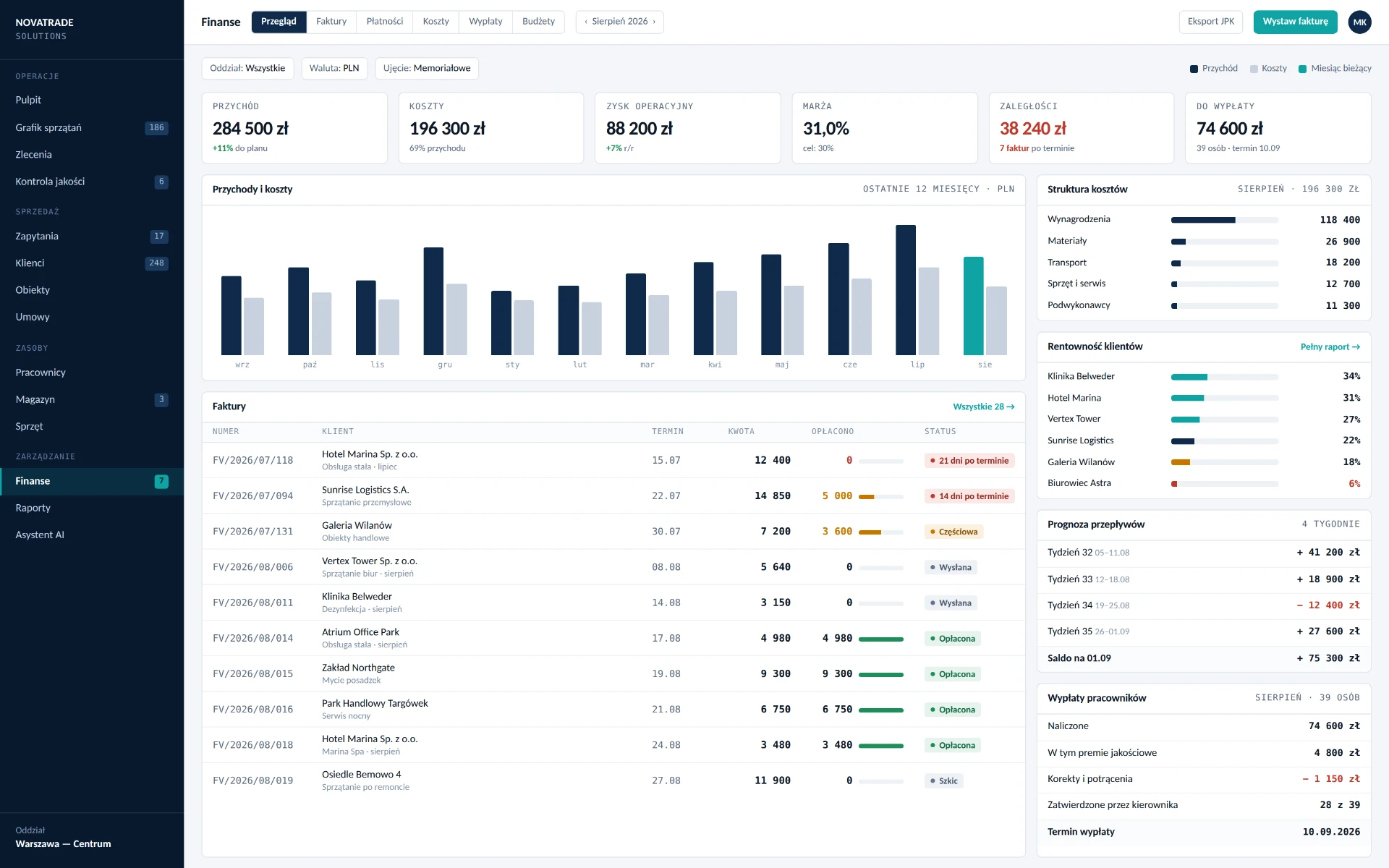
Task: Open invoice FV/2026/07/118 row
Action: (x=613, y=460)
